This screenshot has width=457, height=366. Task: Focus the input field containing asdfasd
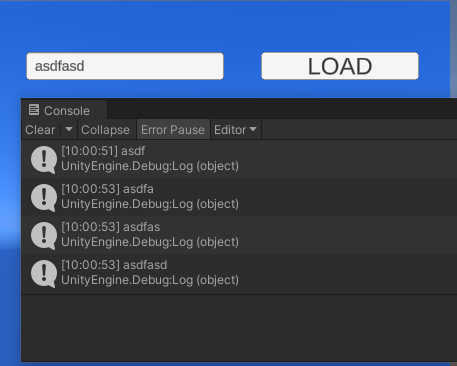coord(125,66)
